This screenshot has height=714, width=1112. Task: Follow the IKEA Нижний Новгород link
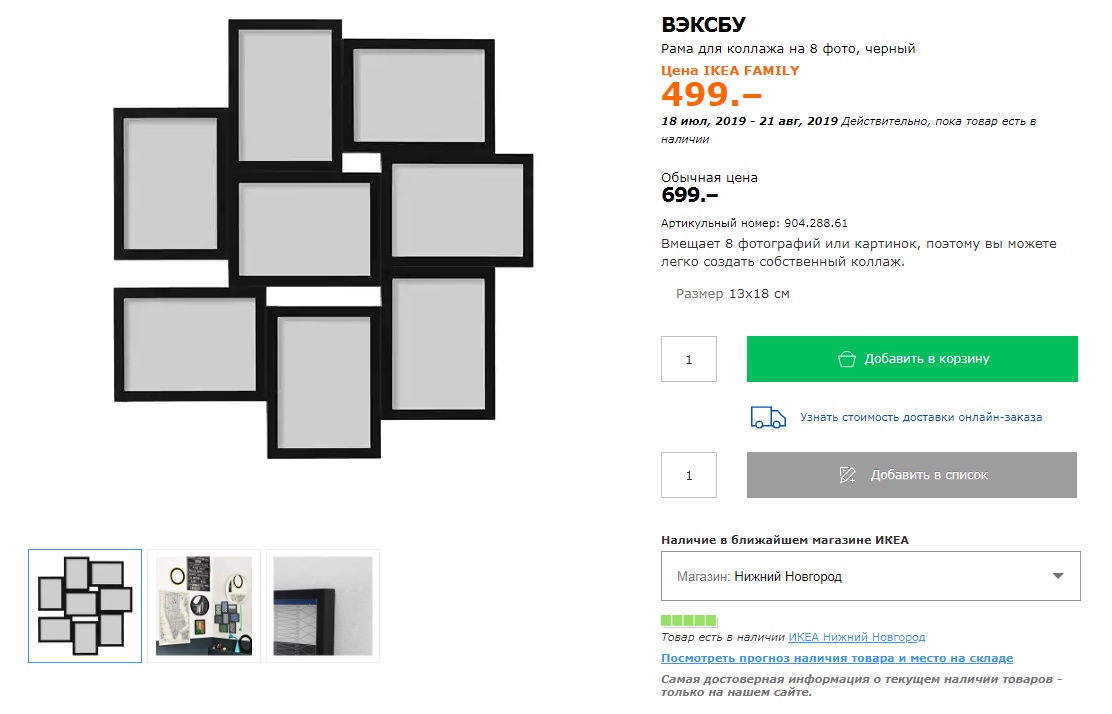856,637
